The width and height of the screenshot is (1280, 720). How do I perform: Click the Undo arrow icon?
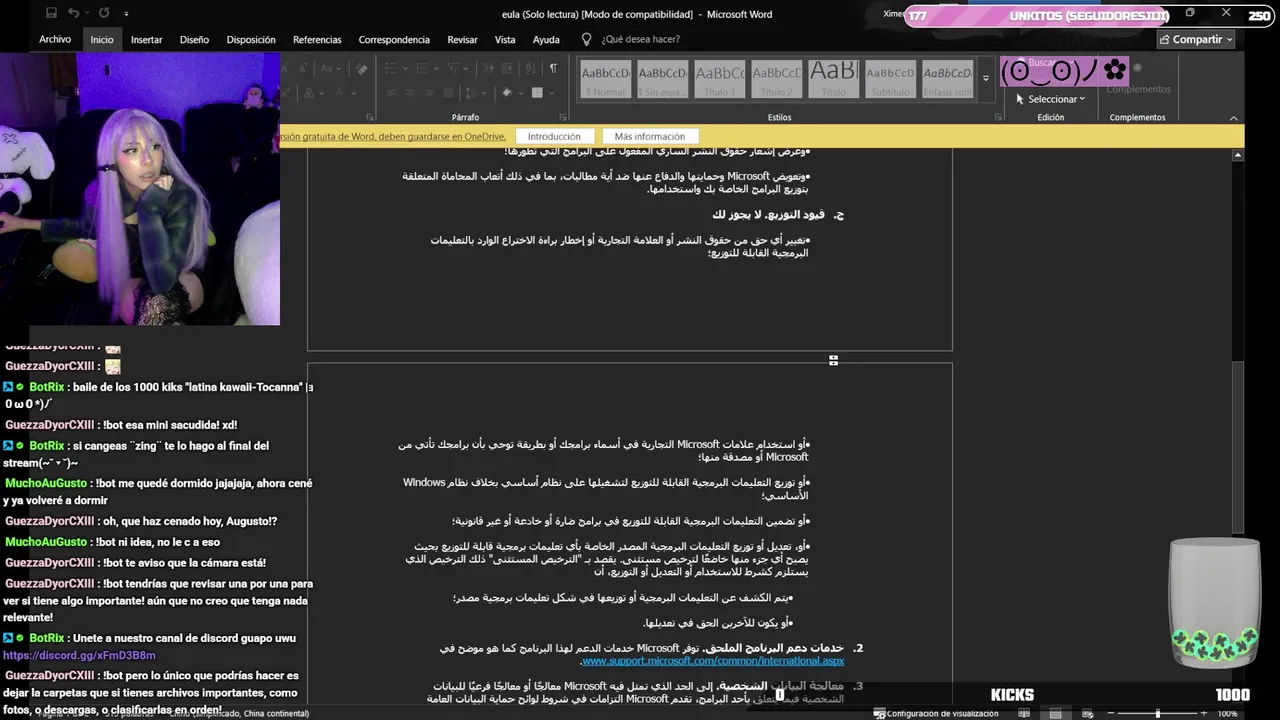(x=74, y=14)
